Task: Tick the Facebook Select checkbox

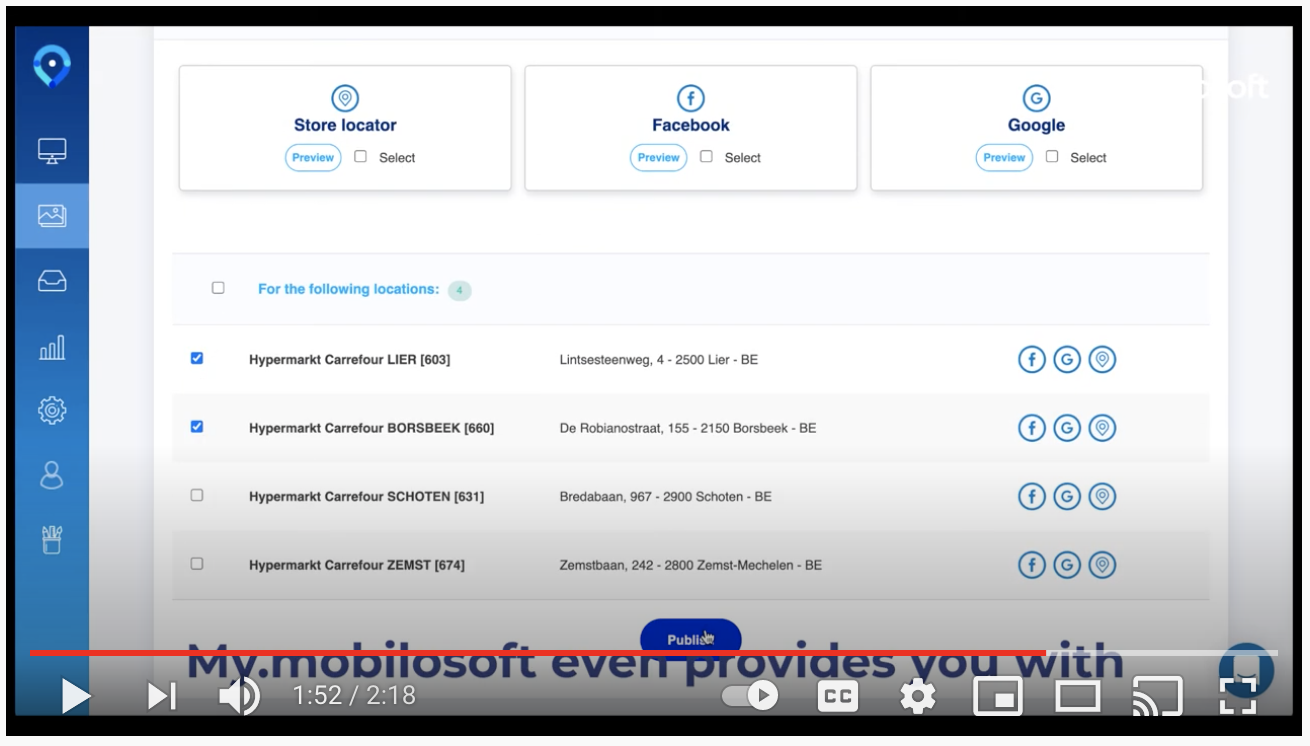Action: [x=706, y=157]
